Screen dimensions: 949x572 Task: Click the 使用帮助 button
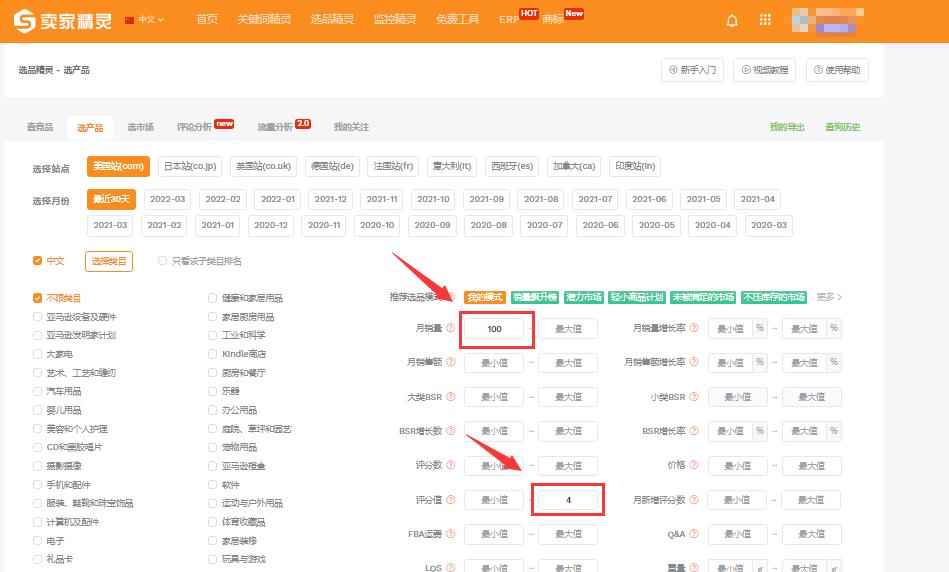[x=838, y=70]
